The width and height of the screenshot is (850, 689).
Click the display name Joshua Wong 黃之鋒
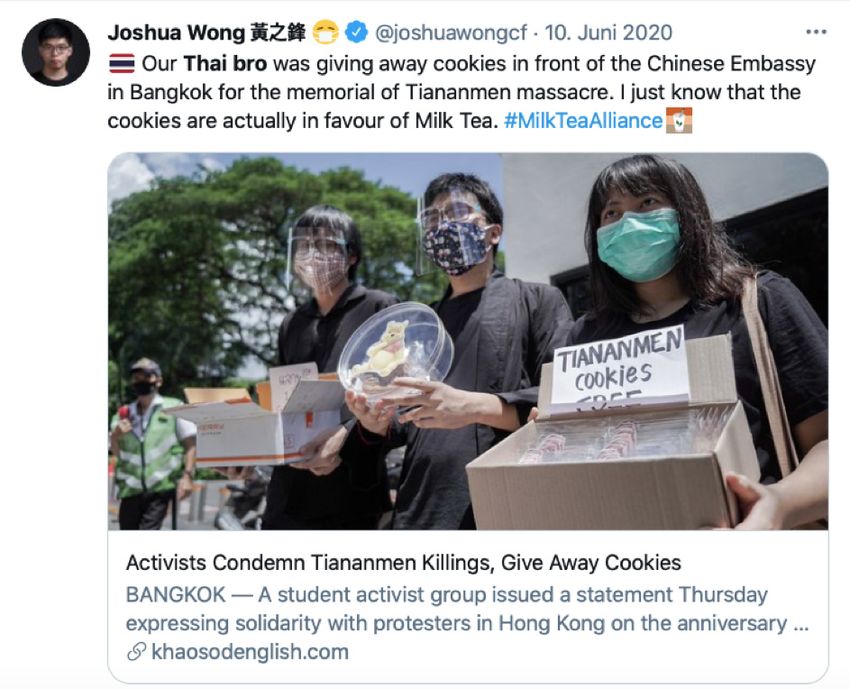[207, 33]
